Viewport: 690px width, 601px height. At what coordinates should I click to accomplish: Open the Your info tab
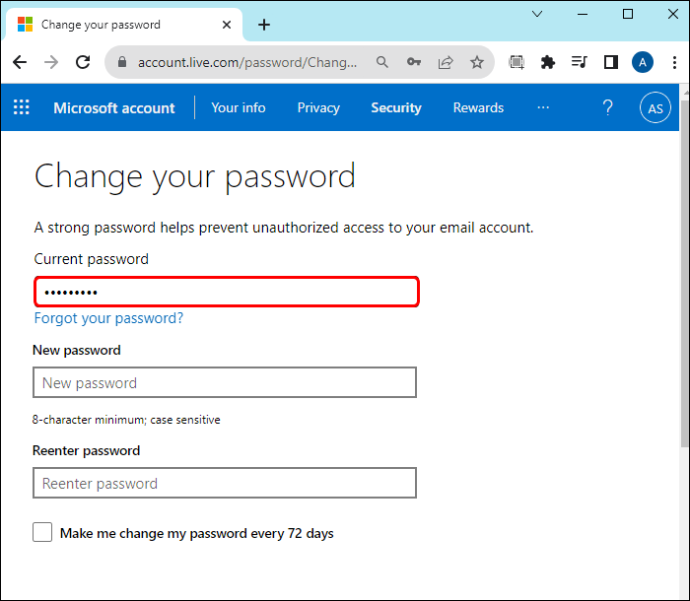[x=238, y=108]
